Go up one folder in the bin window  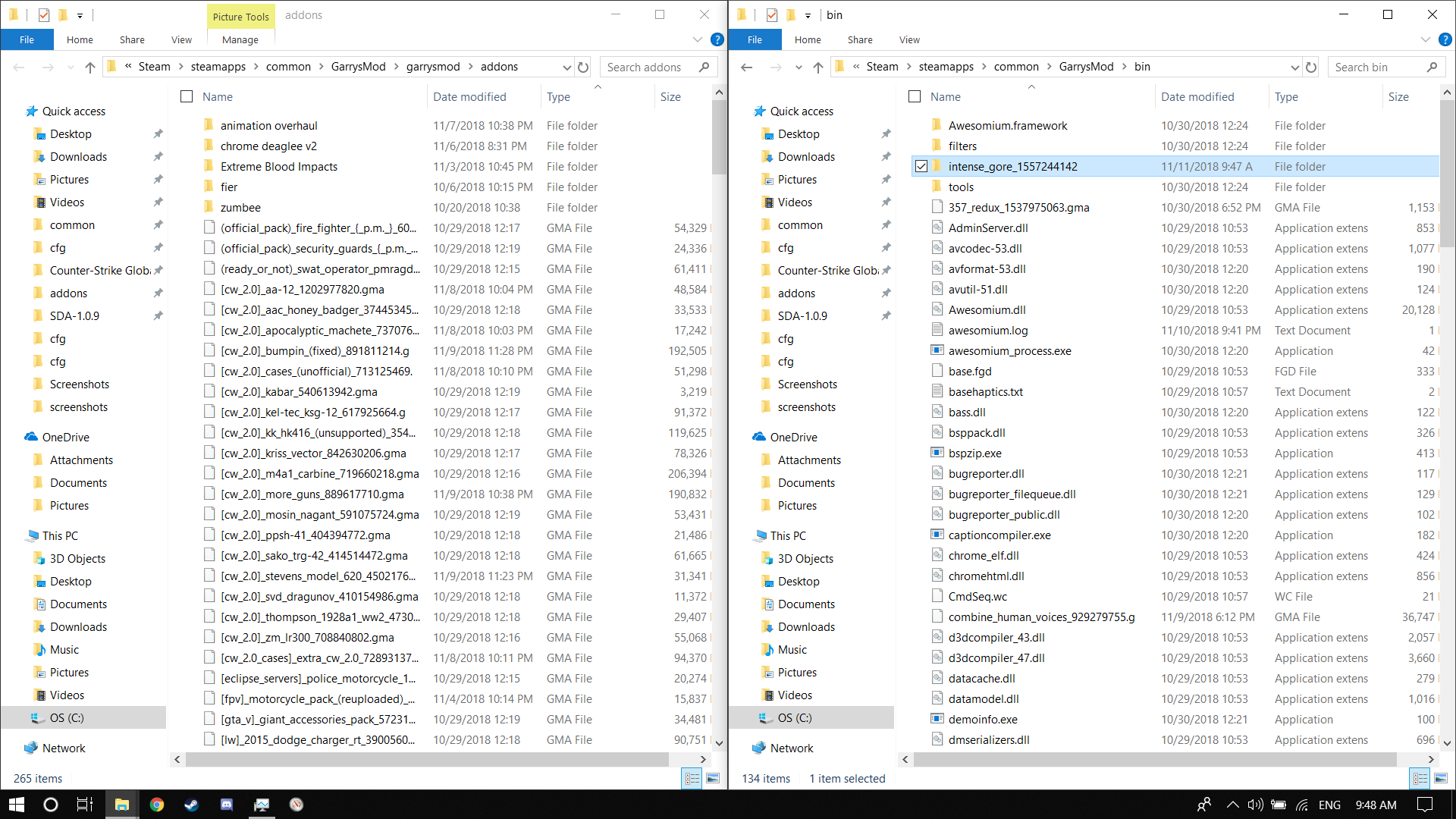(x=818, y=67)
